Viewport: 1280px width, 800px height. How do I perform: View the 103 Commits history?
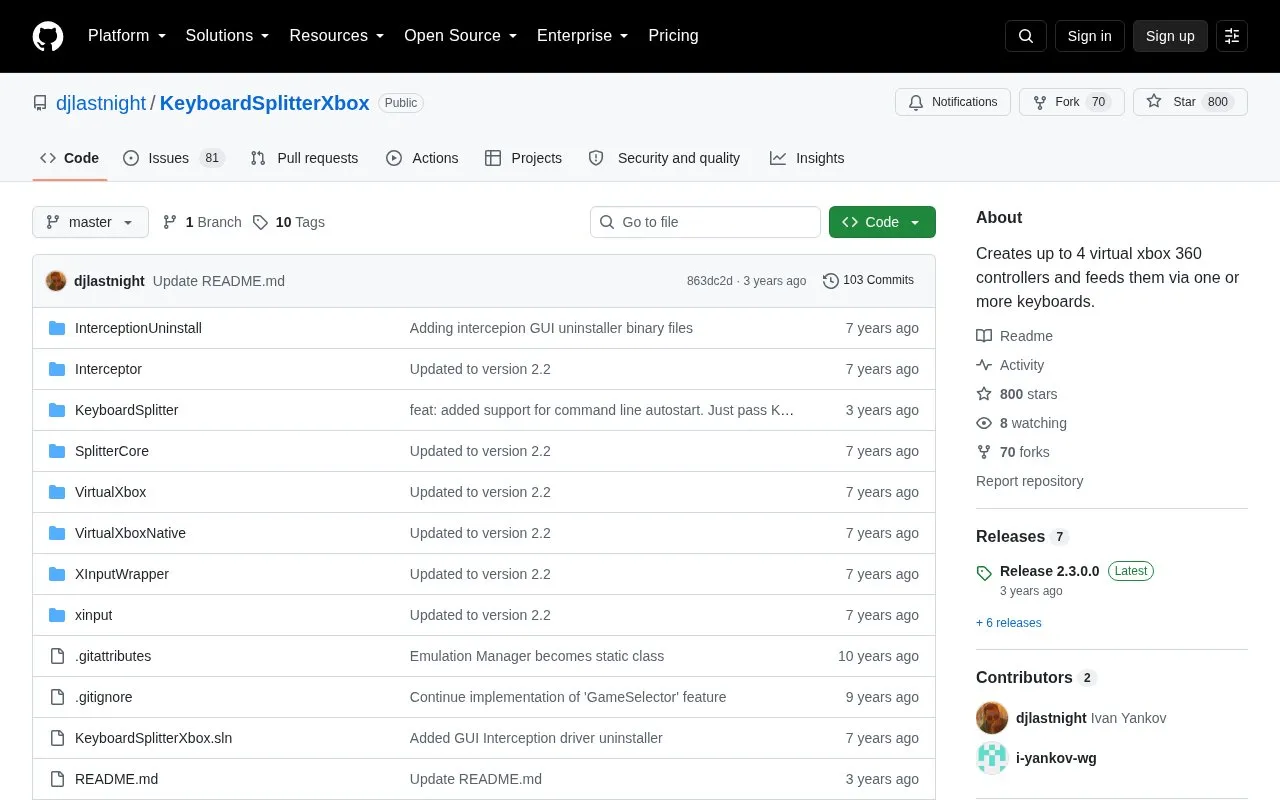coord(868,281)
